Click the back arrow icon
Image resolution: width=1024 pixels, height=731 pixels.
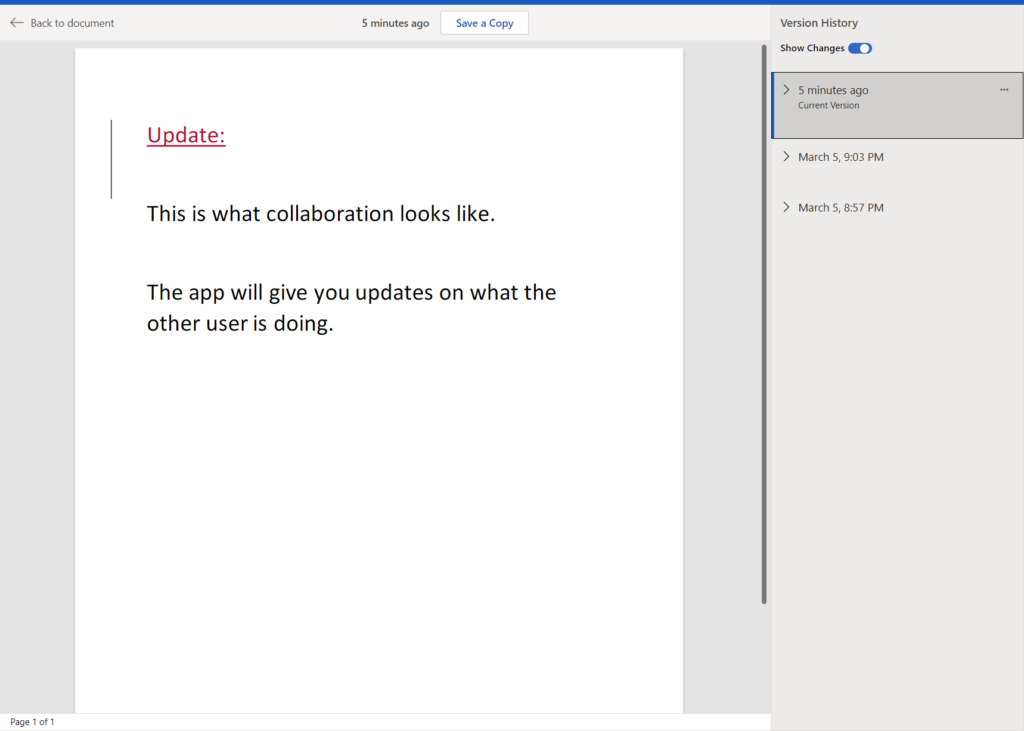(17, 23)
